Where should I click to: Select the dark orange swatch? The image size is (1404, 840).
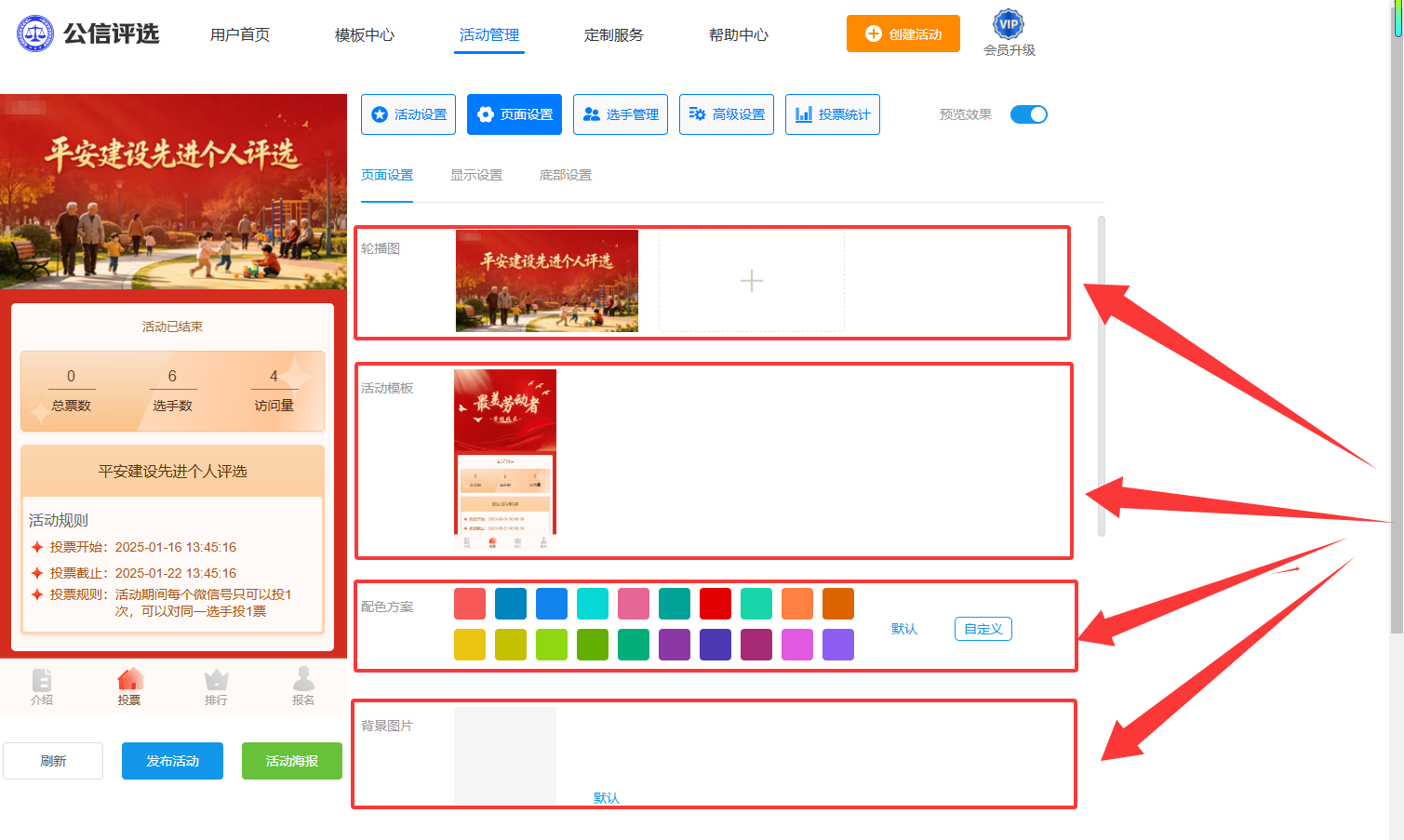[838, 604]
